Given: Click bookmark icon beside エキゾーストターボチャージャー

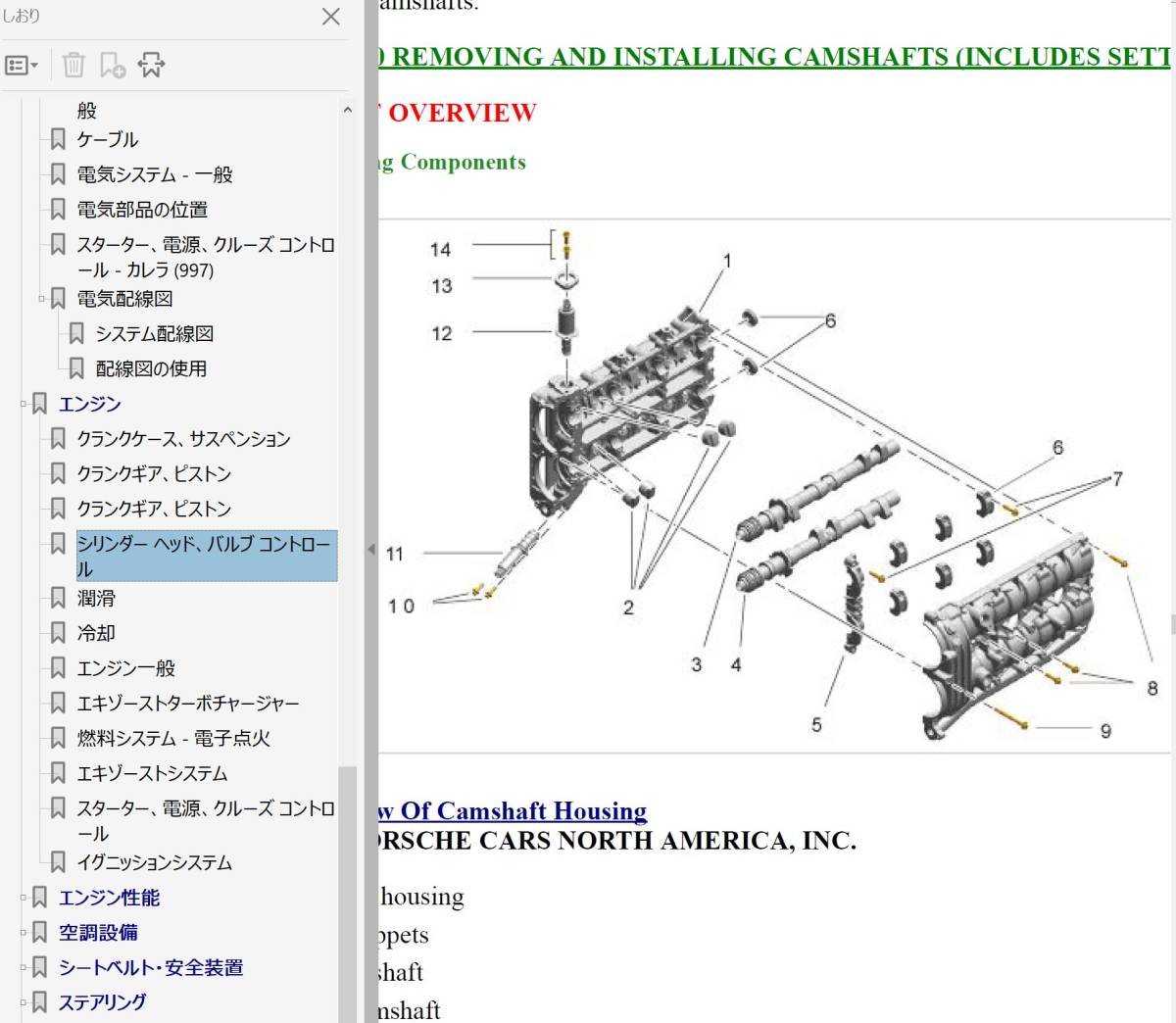Looking at the screenshot, I should [x=58, y=704].
